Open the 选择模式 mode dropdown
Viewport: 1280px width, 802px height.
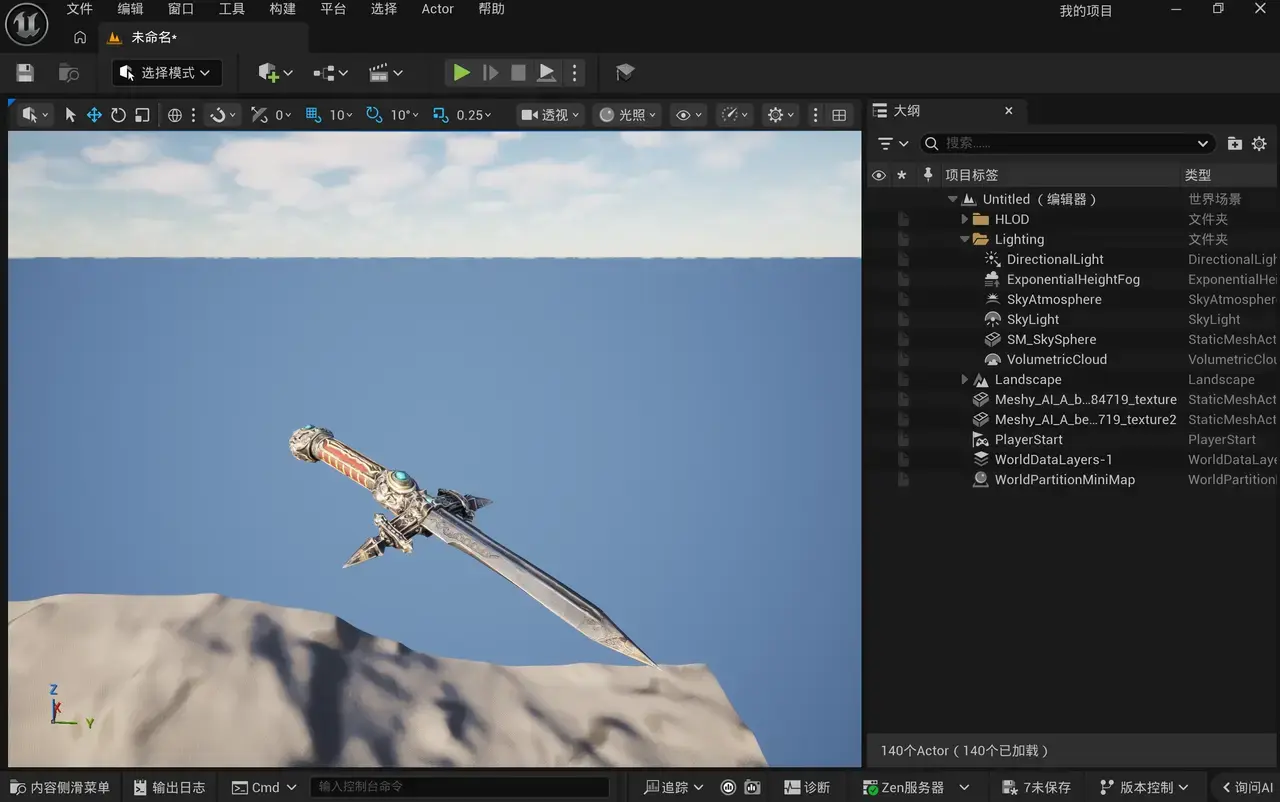tap(166, 72)
